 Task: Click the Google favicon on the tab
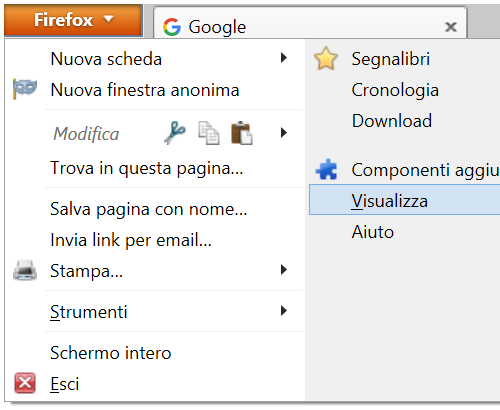pyautogui.click(x=172, y=27)
